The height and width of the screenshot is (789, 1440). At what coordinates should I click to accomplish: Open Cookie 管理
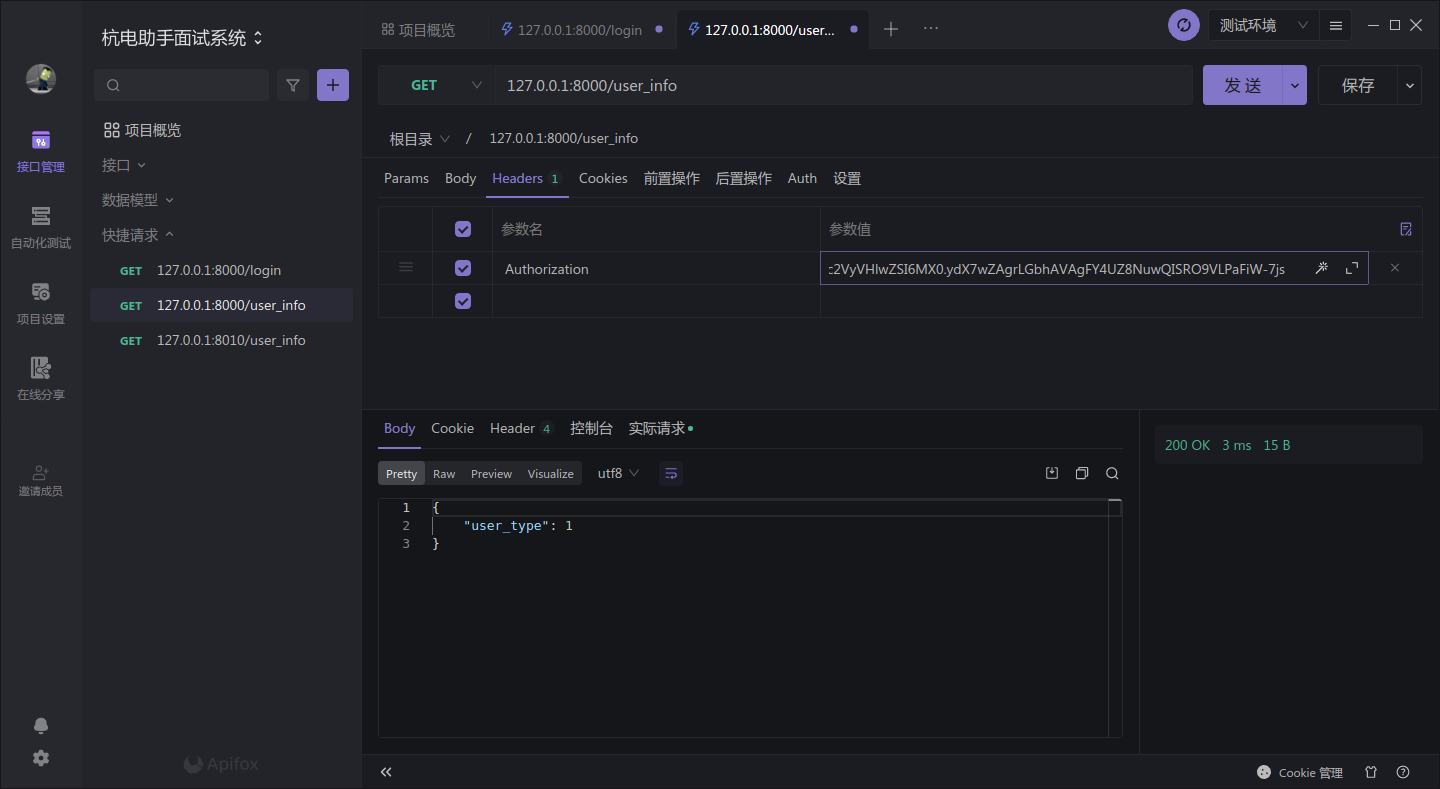click(1300, 772)
